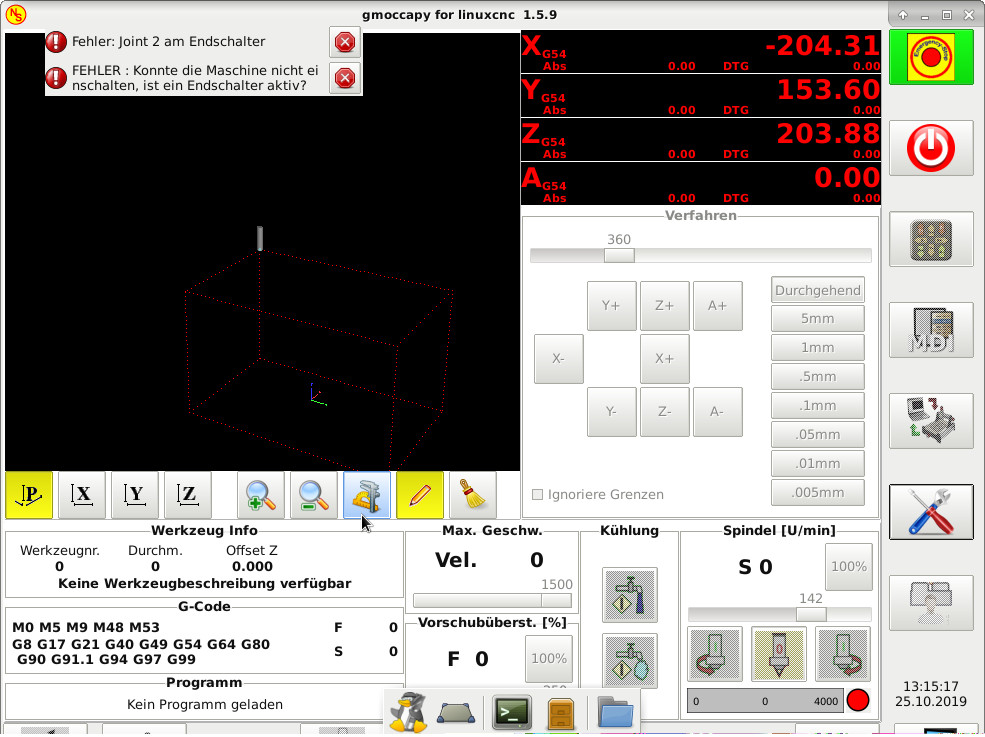Screen dimensions: 985x737
Task: Reset feed override to 100%
Action: (548, 658)
